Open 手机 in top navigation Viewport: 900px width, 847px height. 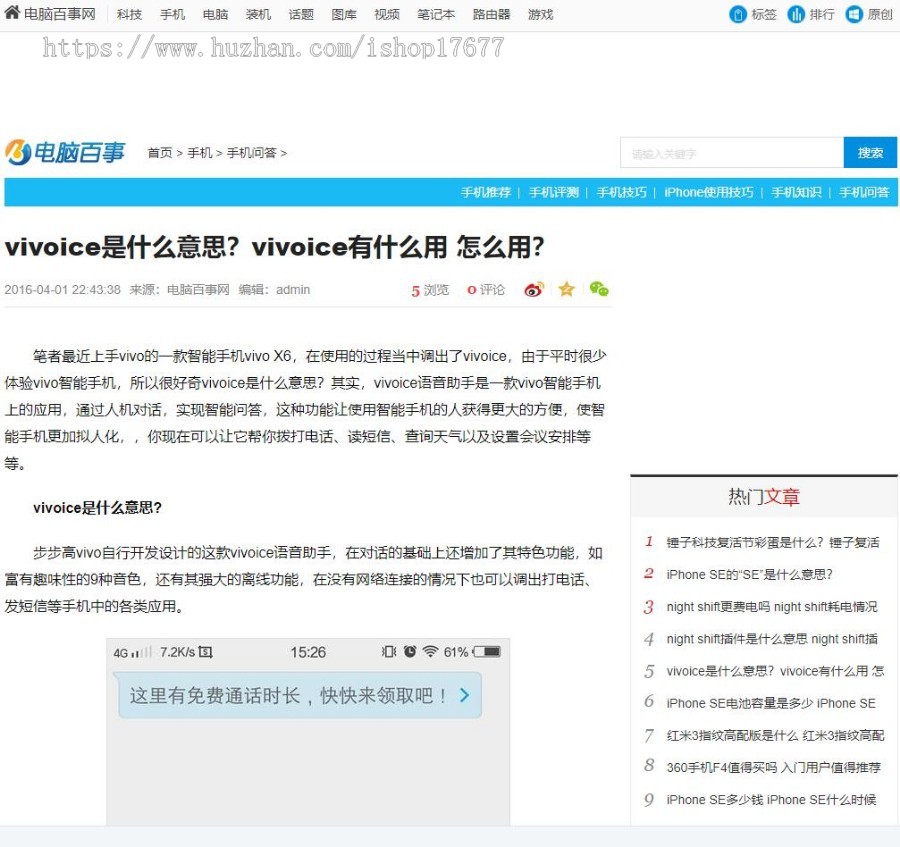point(172,14)
